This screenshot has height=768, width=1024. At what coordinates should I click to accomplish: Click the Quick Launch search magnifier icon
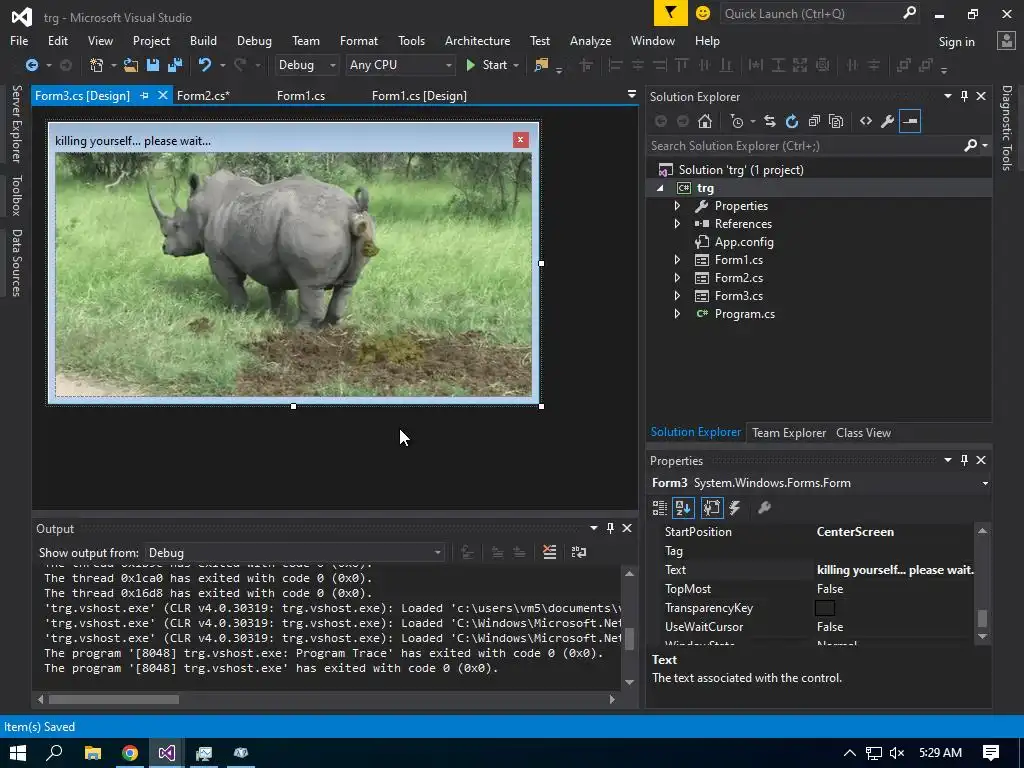tap(909, 13)
